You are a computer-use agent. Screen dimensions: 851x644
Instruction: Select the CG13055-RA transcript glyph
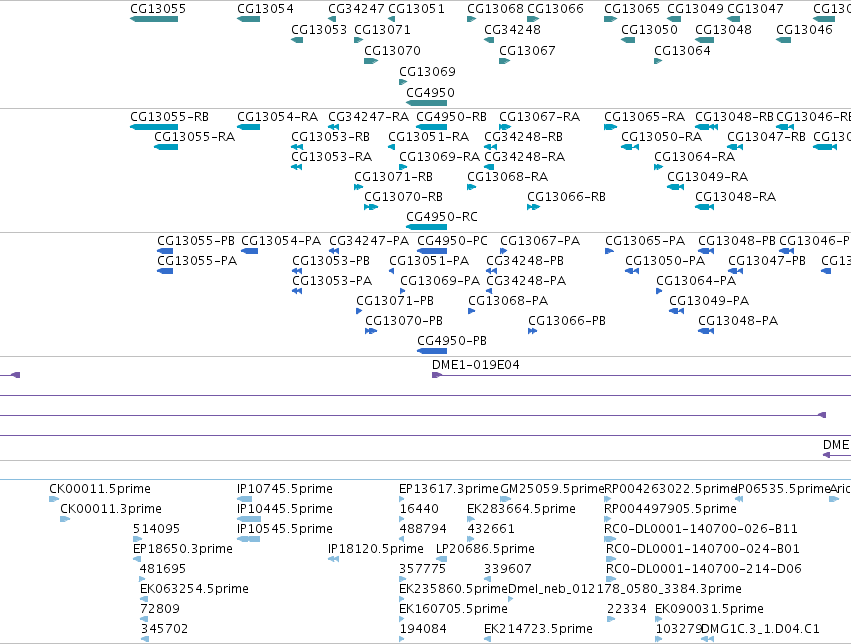pos(166,147)
